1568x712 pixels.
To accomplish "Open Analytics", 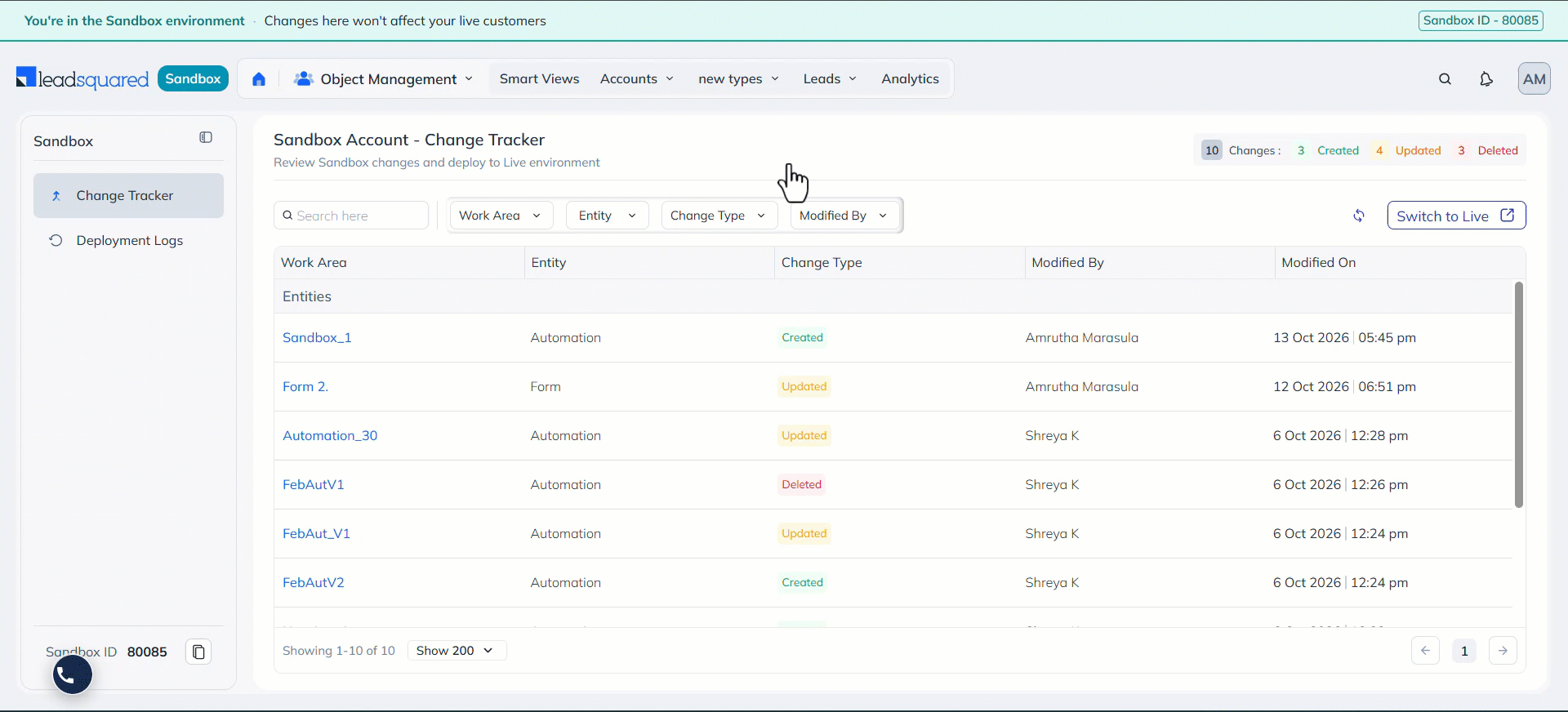I will tap(910, 79).
